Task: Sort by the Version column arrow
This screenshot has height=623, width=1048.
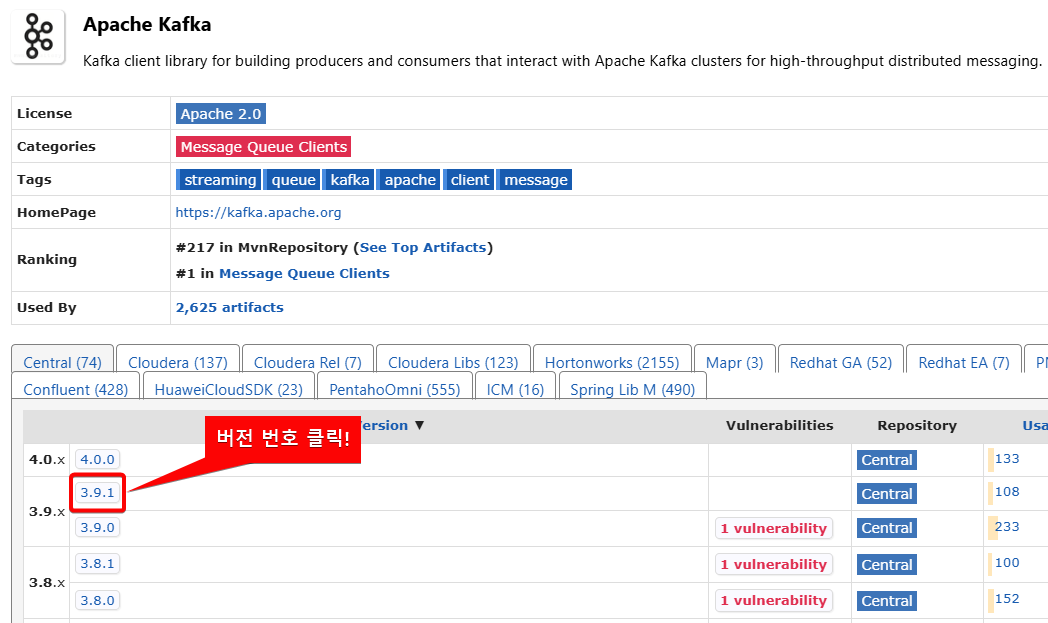Action: click(419, 425)
